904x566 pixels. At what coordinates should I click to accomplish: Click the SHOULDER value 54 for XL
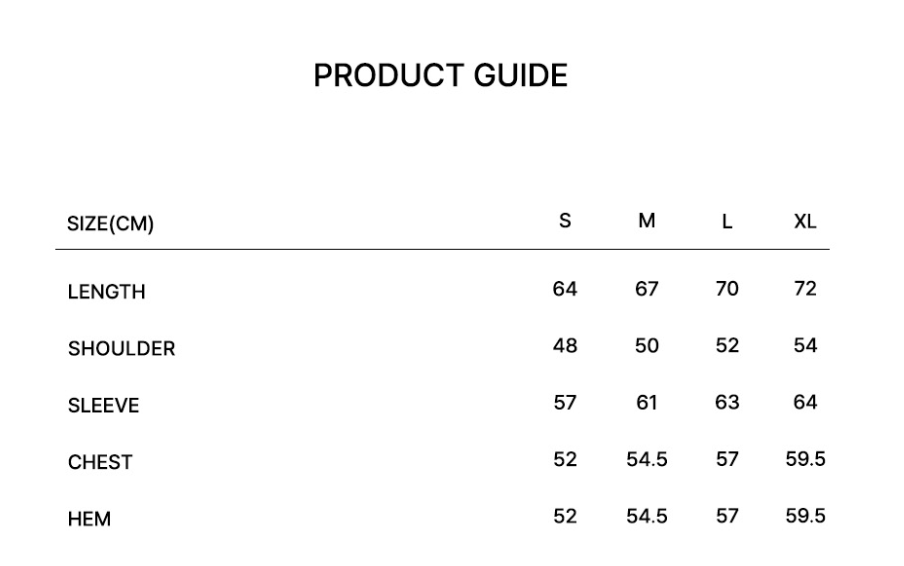805,346
